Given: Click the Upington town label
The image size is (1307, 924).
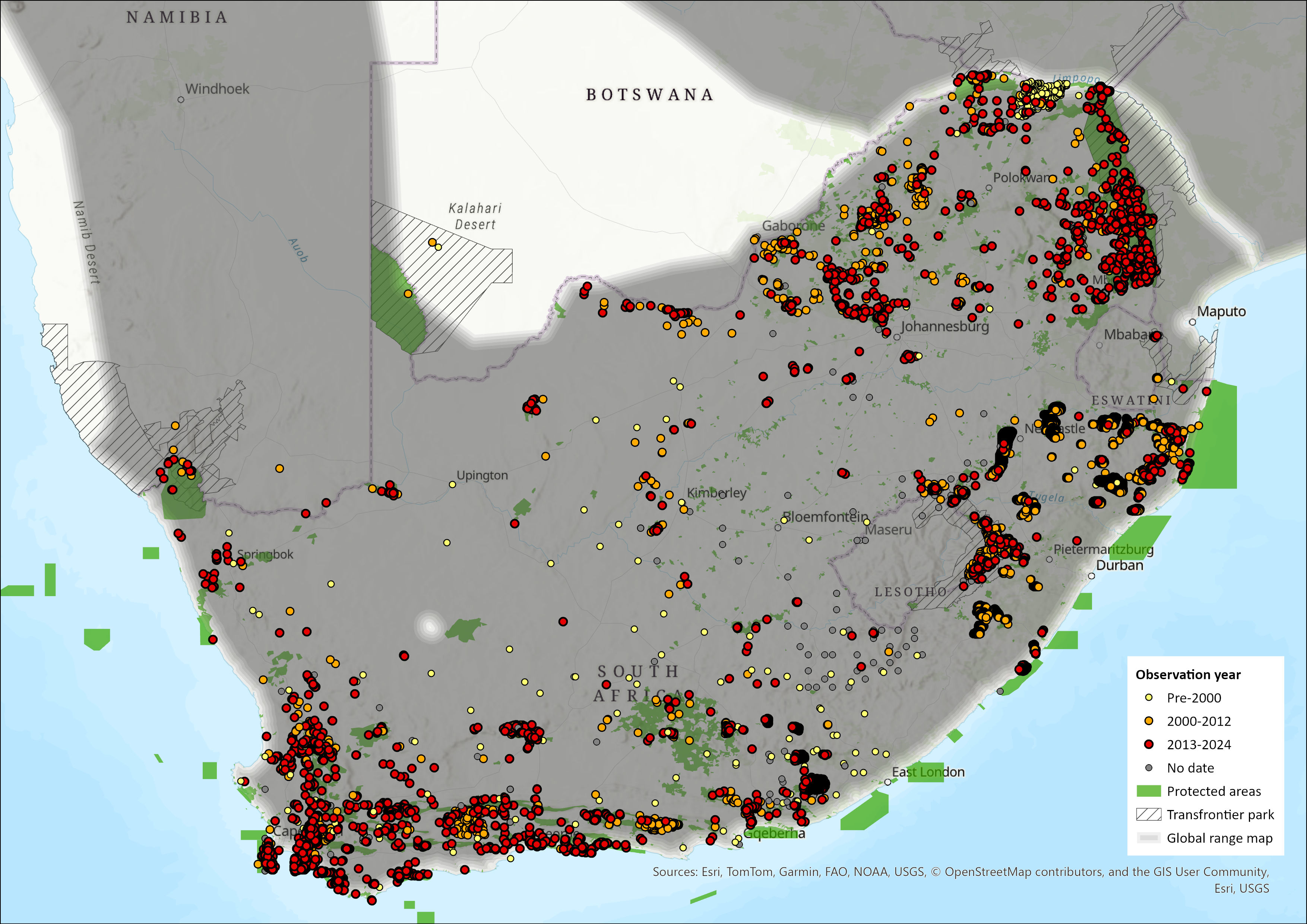Looking at the screenshot, I should [x=482, y=475].
